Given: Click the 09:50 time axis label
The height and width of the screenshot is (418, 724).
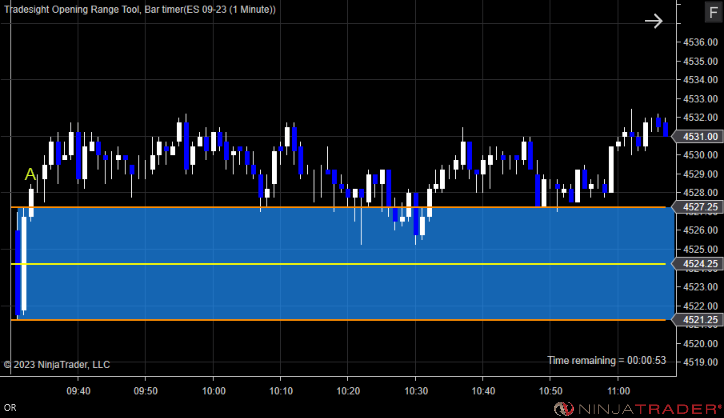Looking at the screenshot, I should point(145,391).
